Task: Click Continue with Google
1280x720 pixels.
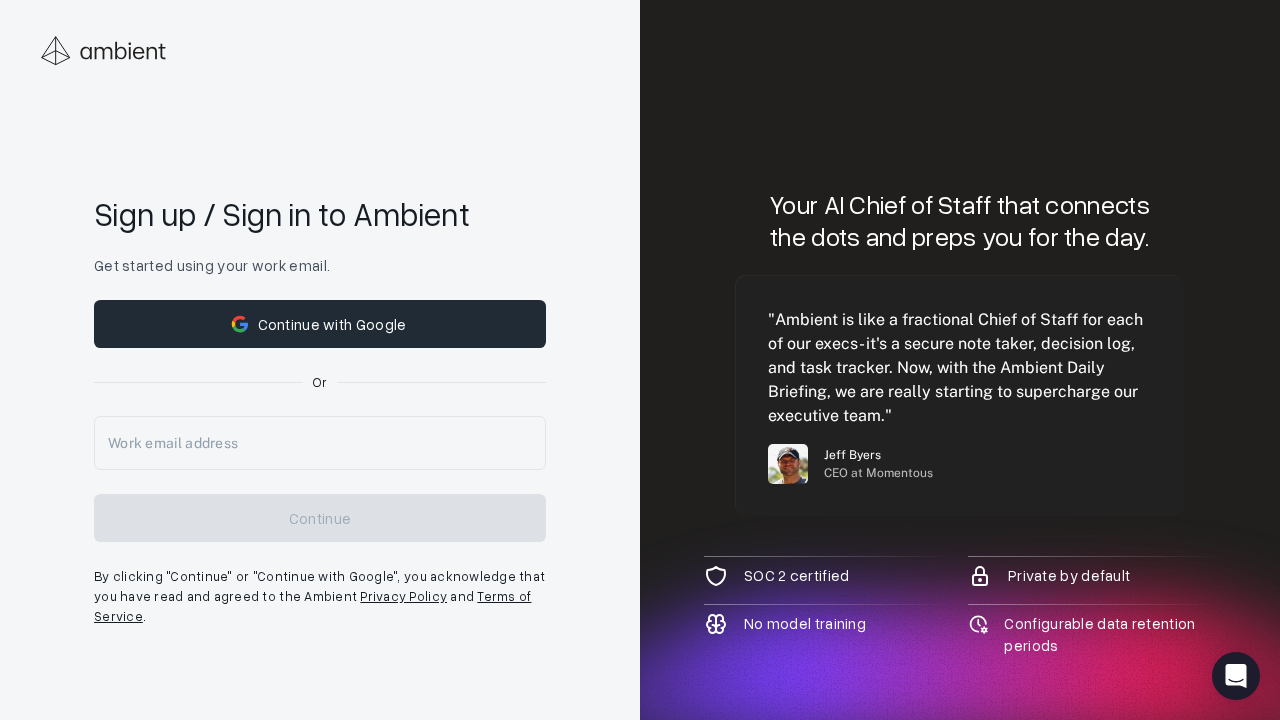Action: tap(320, 324)
